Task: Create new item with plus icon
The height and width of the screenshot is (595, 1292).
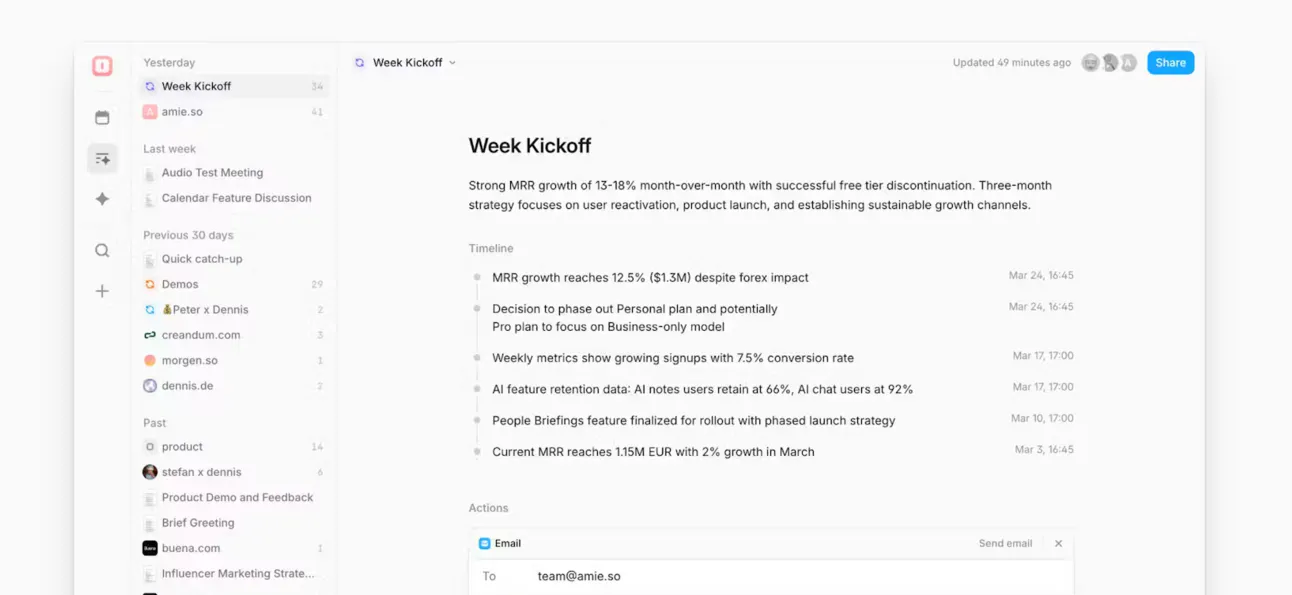Action: pos(102,291)
